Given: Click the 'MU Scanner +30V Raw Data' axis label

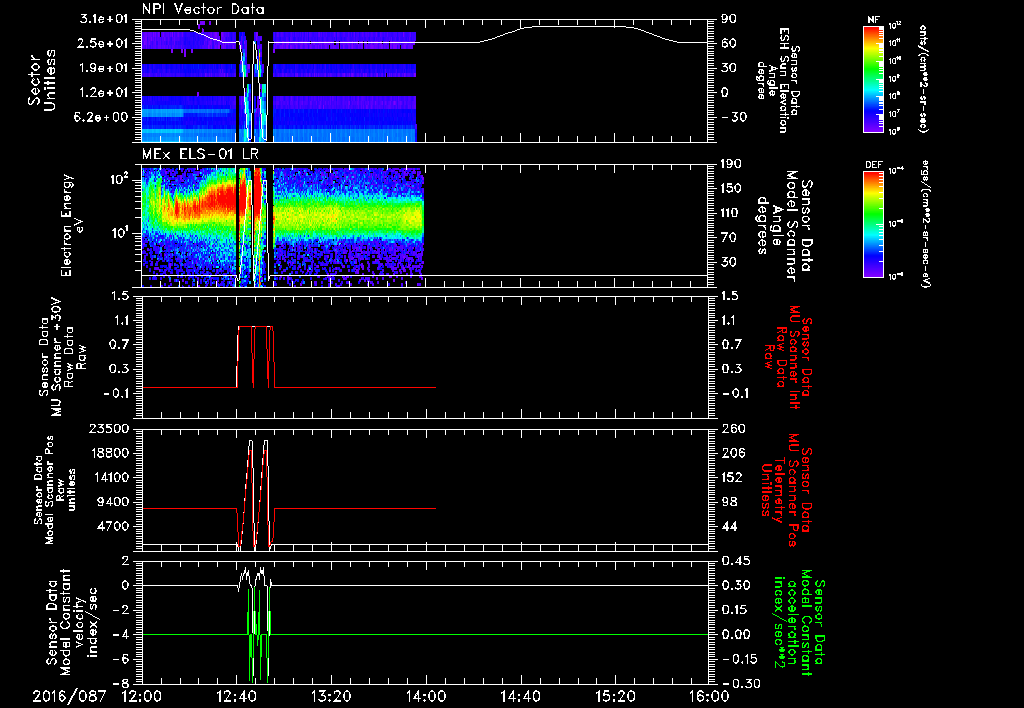Looking at the screenshot, I should point(63,357).
